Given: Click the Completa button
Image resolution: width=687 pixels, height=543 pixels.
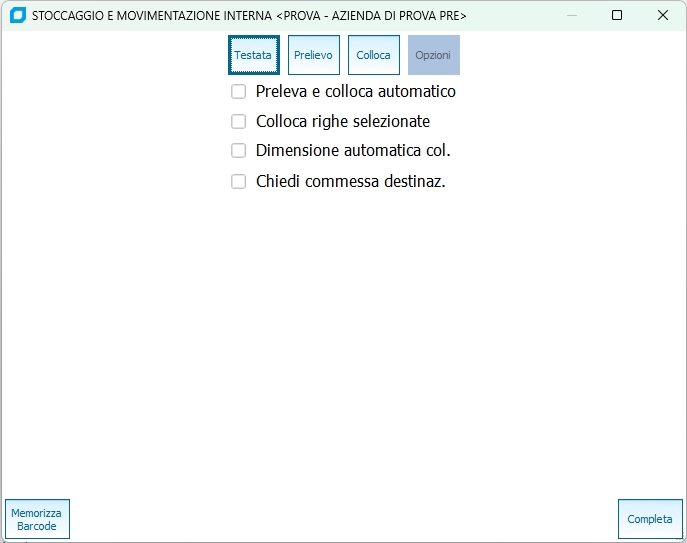Looking at the screenshot, I should point(650,519).
